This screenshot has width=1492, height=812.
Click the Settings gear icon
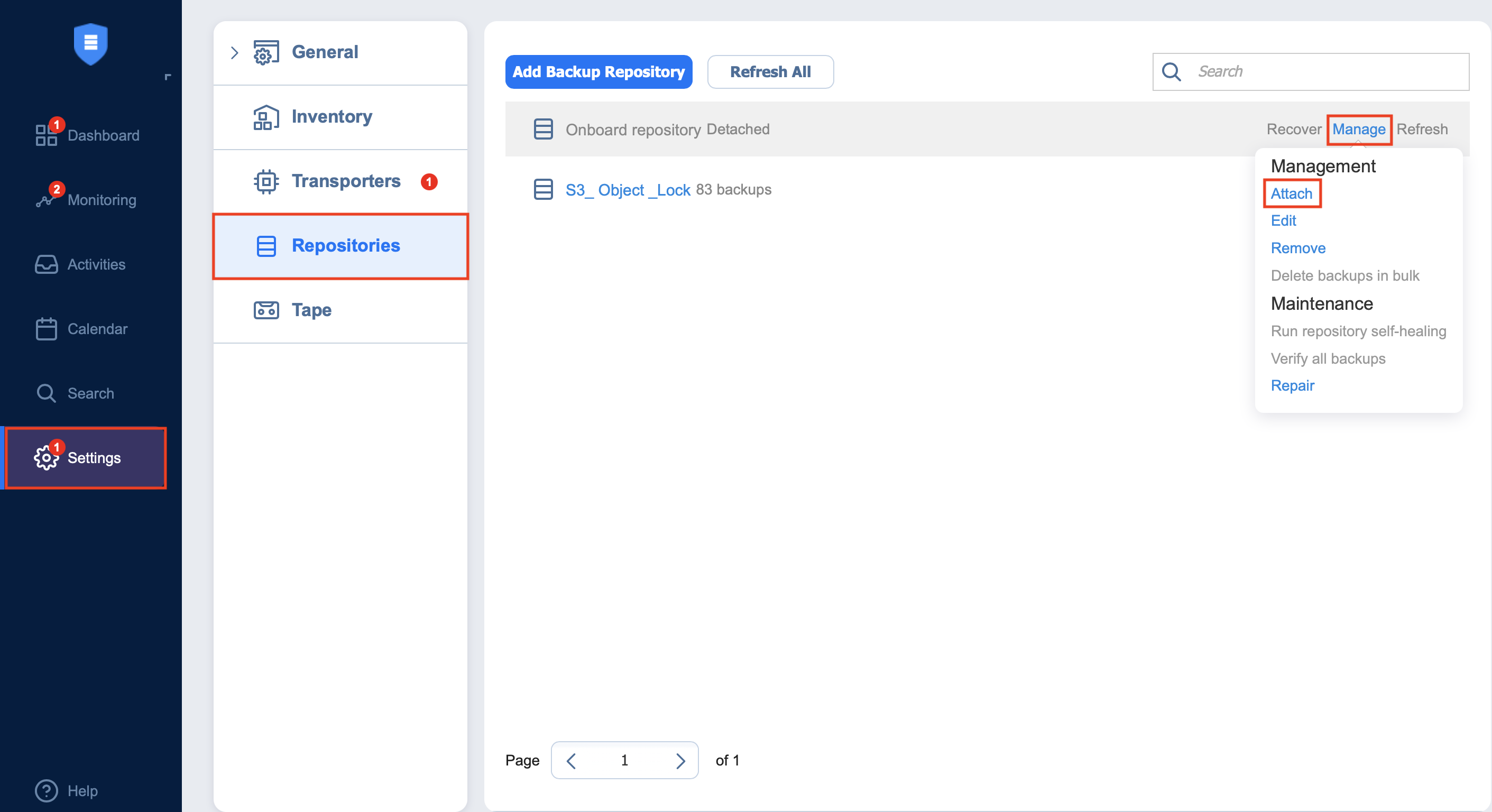pos(46,458)
